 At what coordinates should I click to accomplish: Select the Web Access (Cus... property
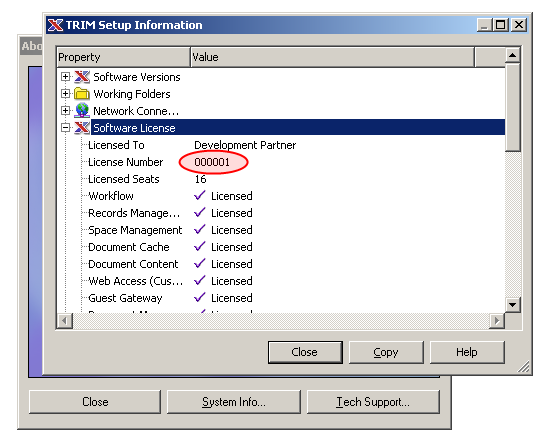pyautogui.click(x=135, y=280)
